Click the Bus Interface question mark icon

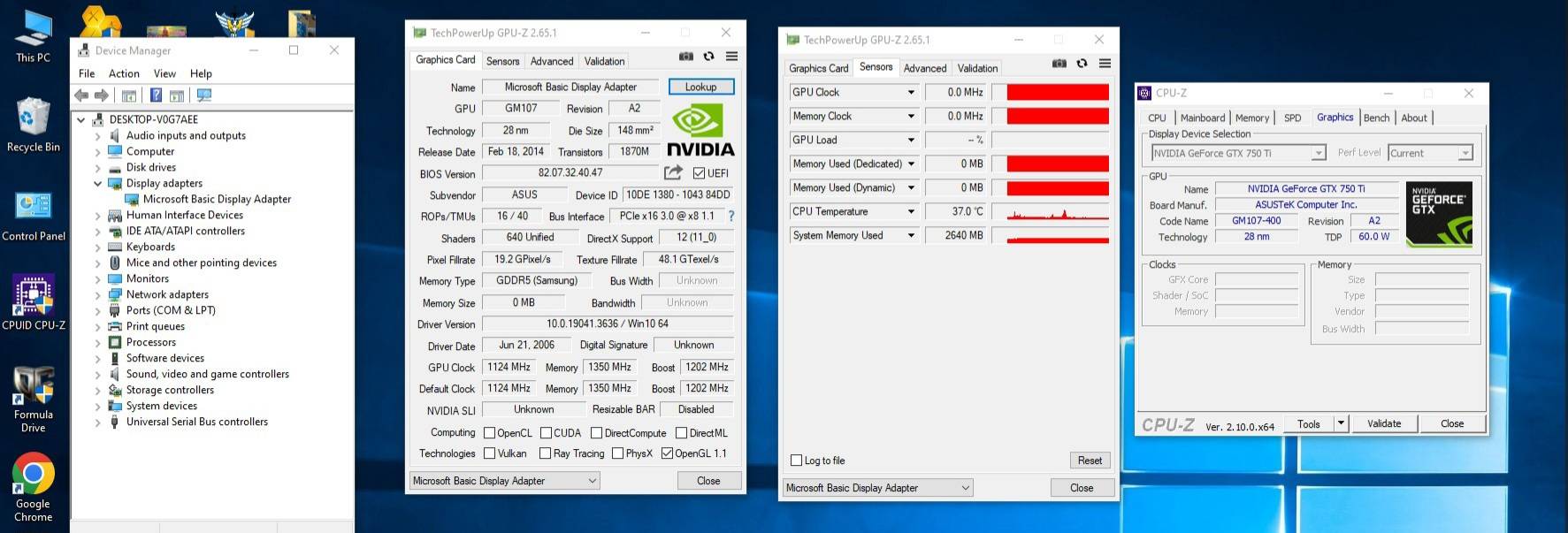click(x=731, y=216)
